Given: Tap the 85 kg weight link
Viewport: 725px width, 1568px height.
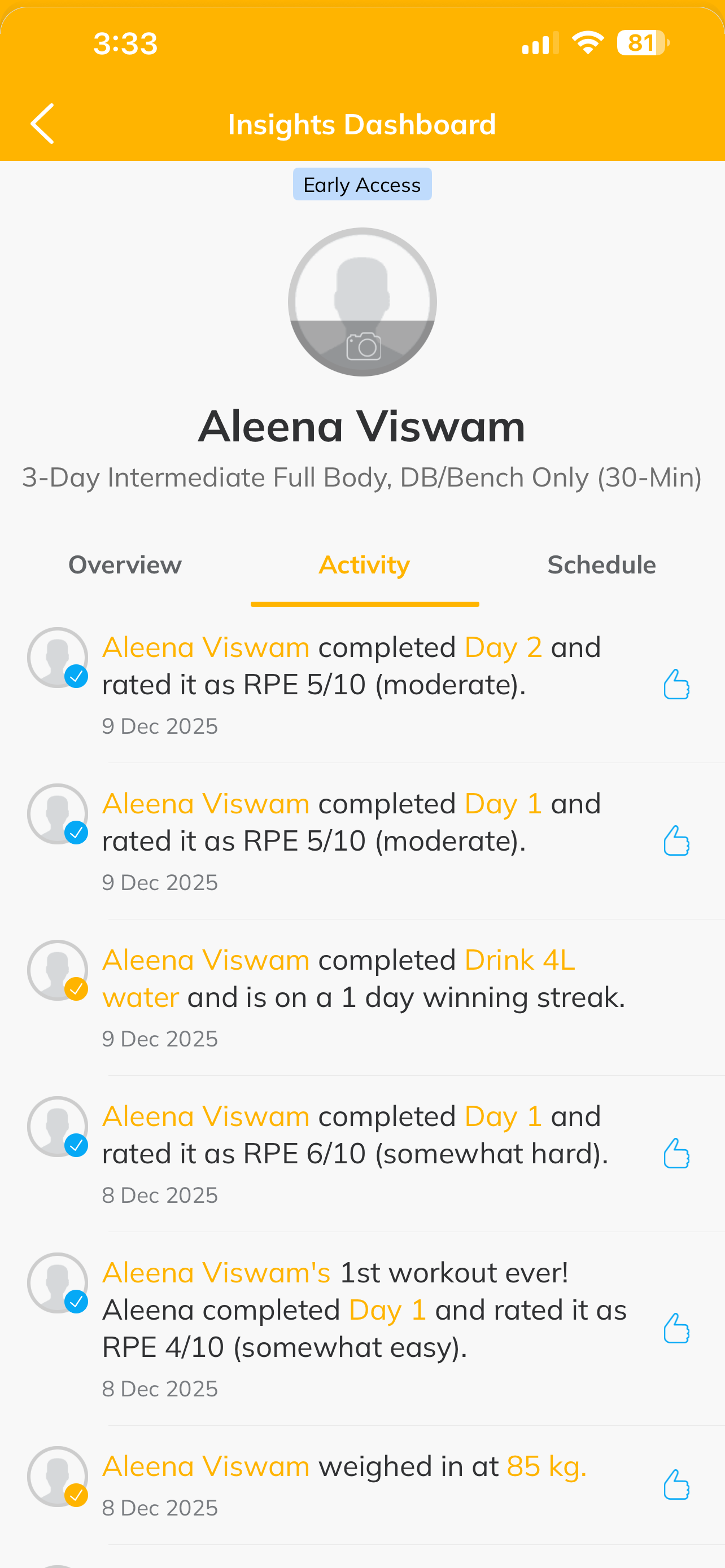Looking at the screenshot, I should tap(546, 1466).
